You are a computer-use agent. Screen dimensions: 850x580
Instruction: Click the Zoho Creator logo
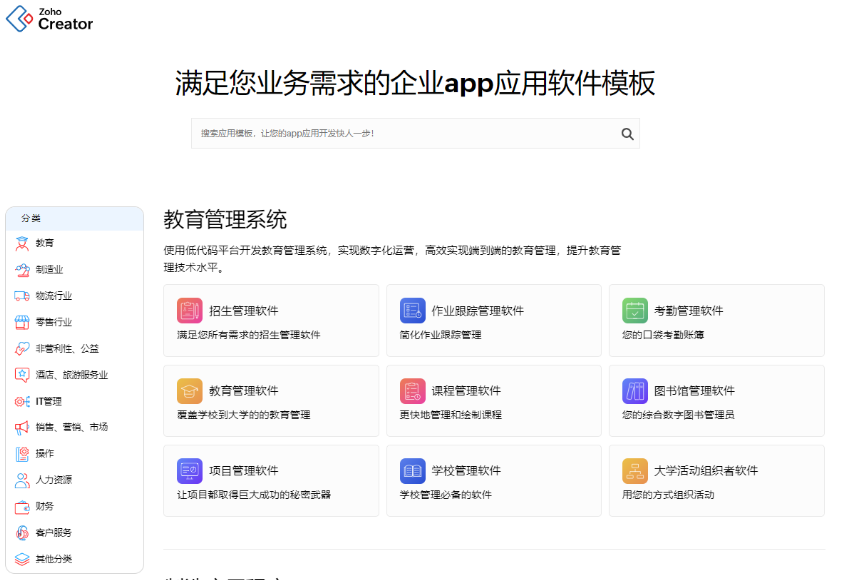pos(48,18)
